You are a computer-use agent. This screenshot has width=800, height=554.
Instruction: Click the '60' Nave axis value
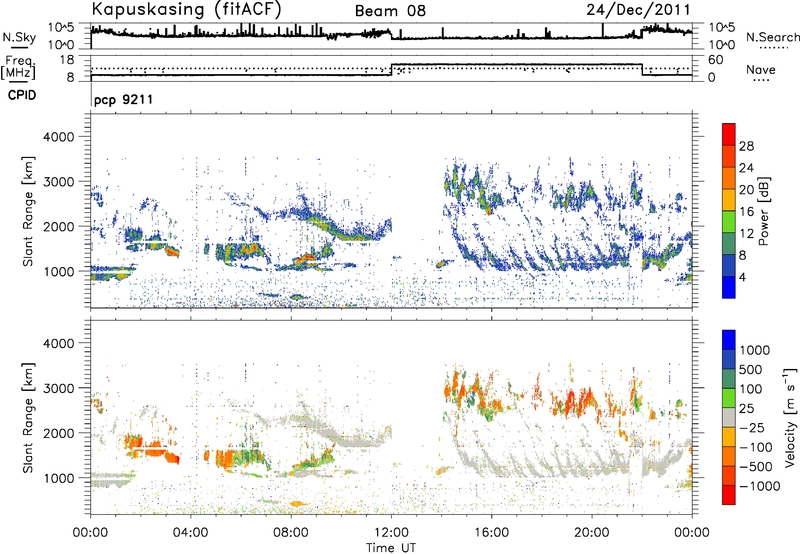point(715,60)
